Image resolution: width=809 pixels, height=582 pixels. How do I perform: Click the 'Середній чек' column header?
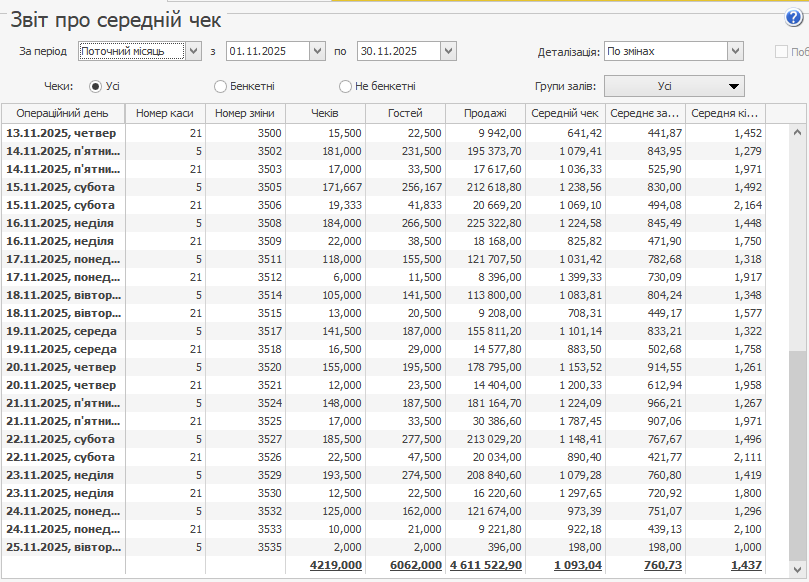pyautogui.click(x=565, y=114)
